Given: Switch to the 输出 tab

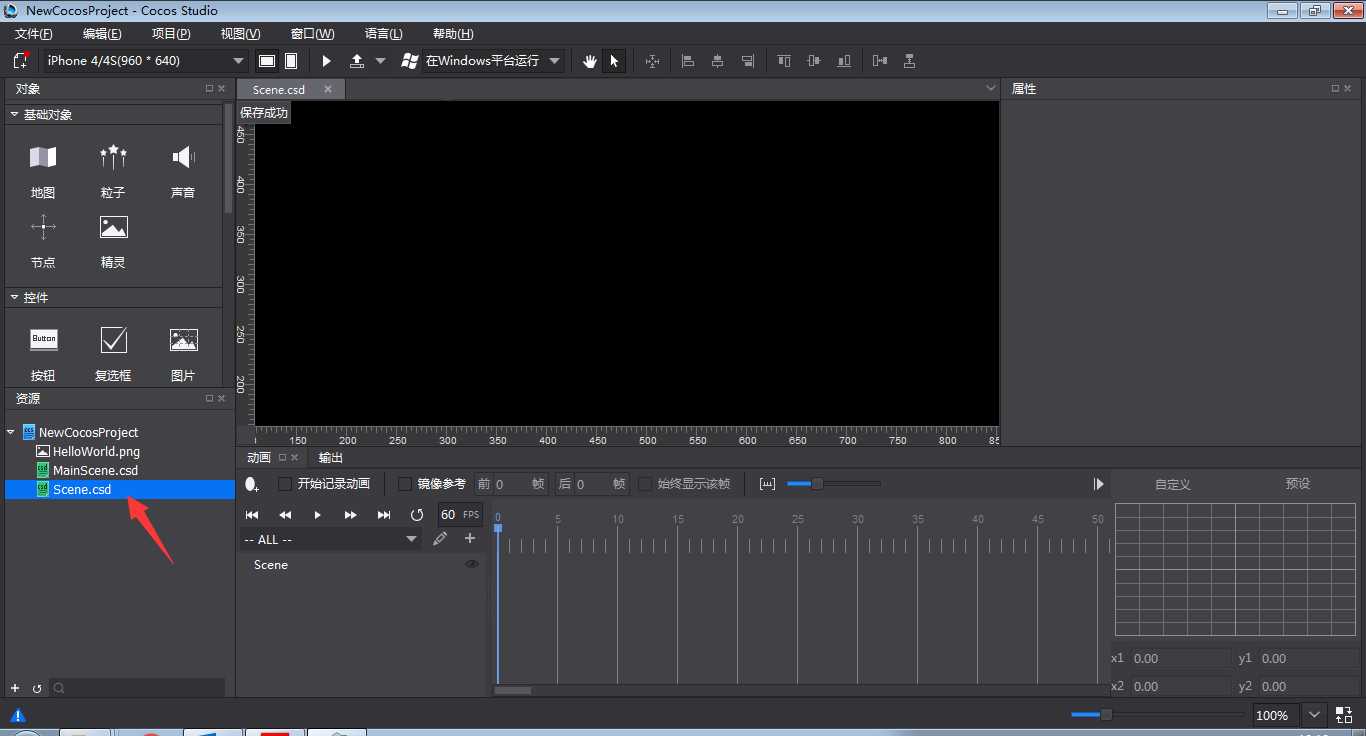Looking at the screenshot, I should [x=330, y=458].
